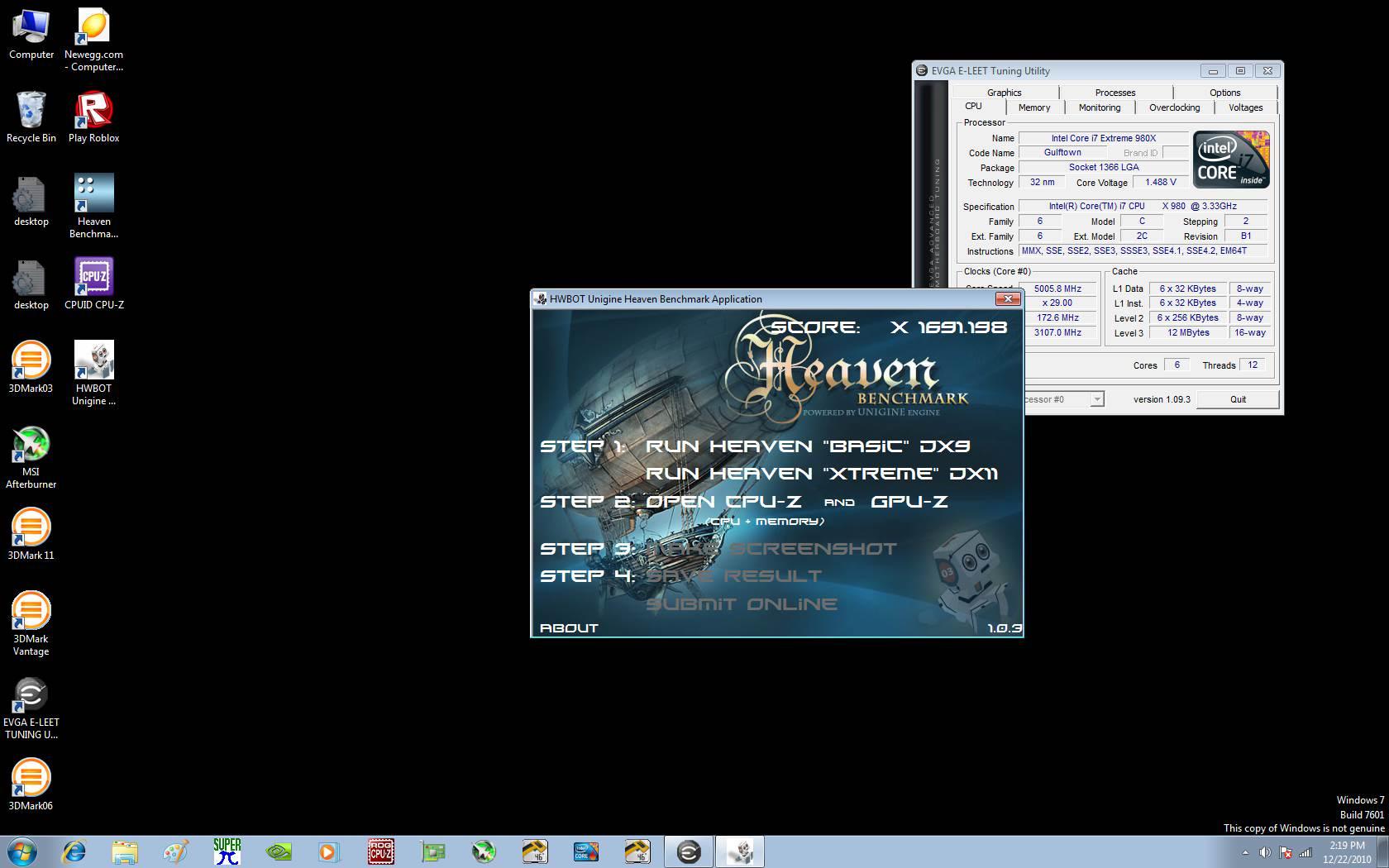
Task: Click GPU-Z in step 2
Action: (909, 502)
